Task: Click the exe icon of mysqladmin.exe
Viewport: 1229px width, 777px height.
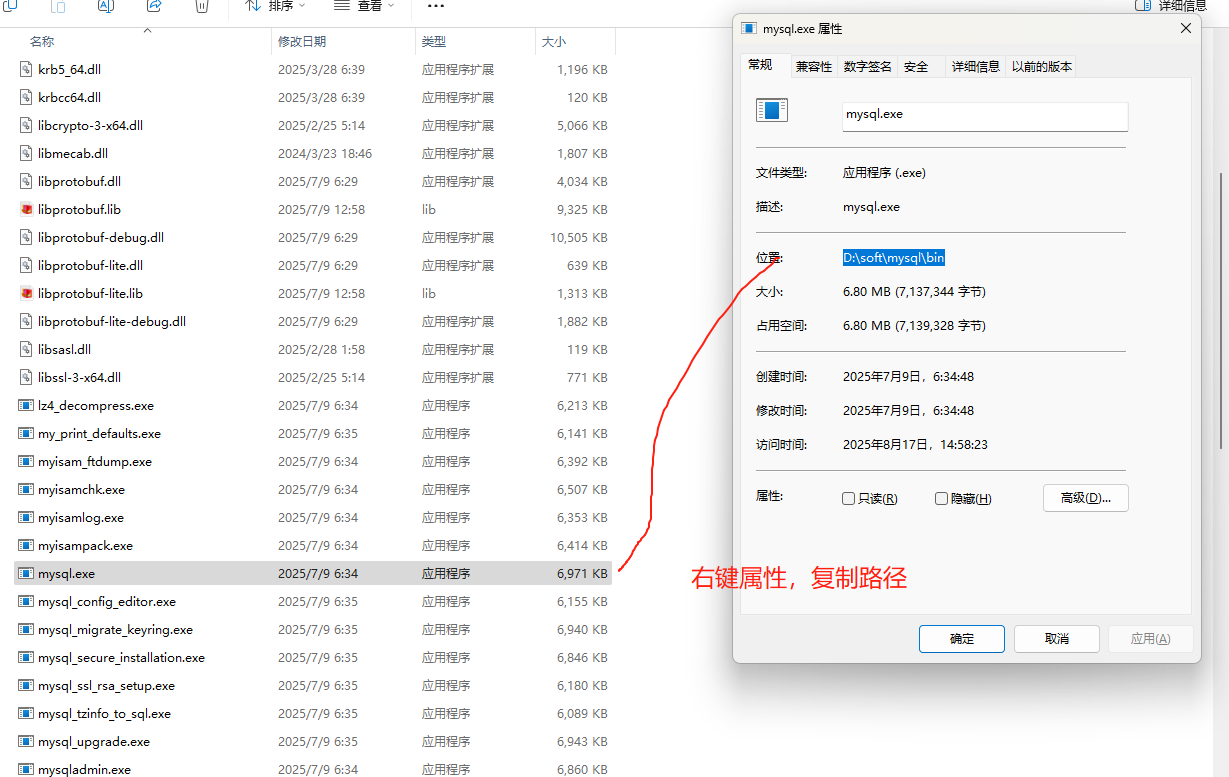Action: 27,770
